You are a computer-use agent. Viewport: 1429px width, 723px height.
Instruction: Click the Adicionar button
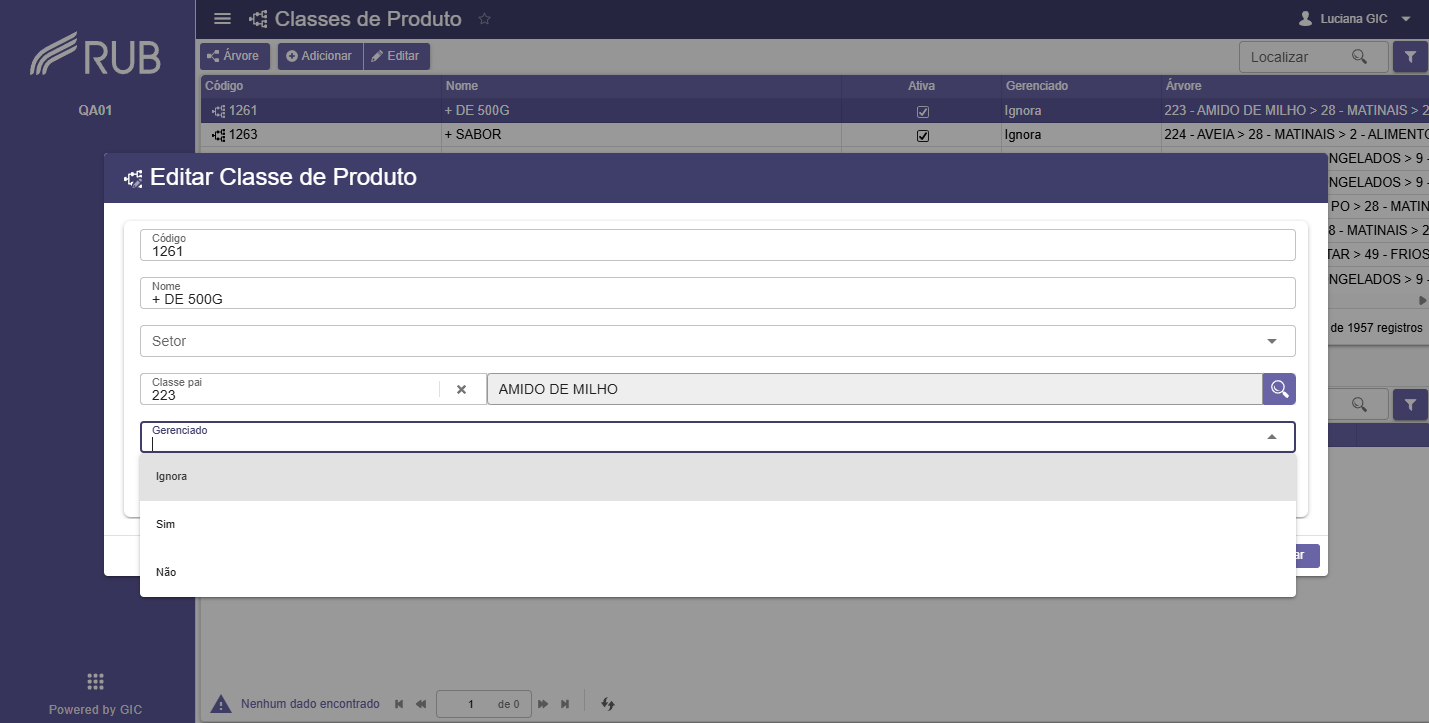coord(320,56)
